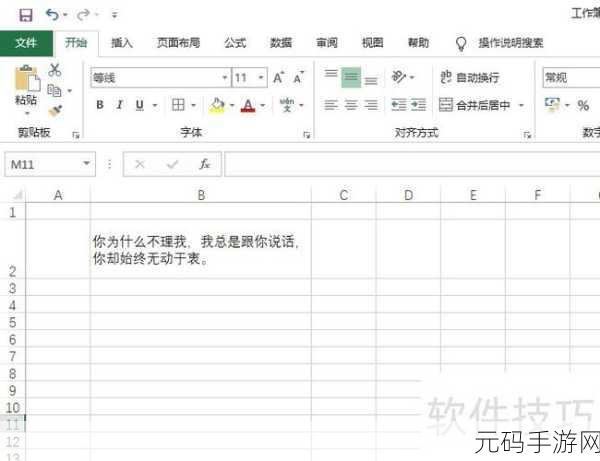Screen dimensions: 600x461
Task: Click the 粘贴 paste clipboard icon
Action: point(27,79)
